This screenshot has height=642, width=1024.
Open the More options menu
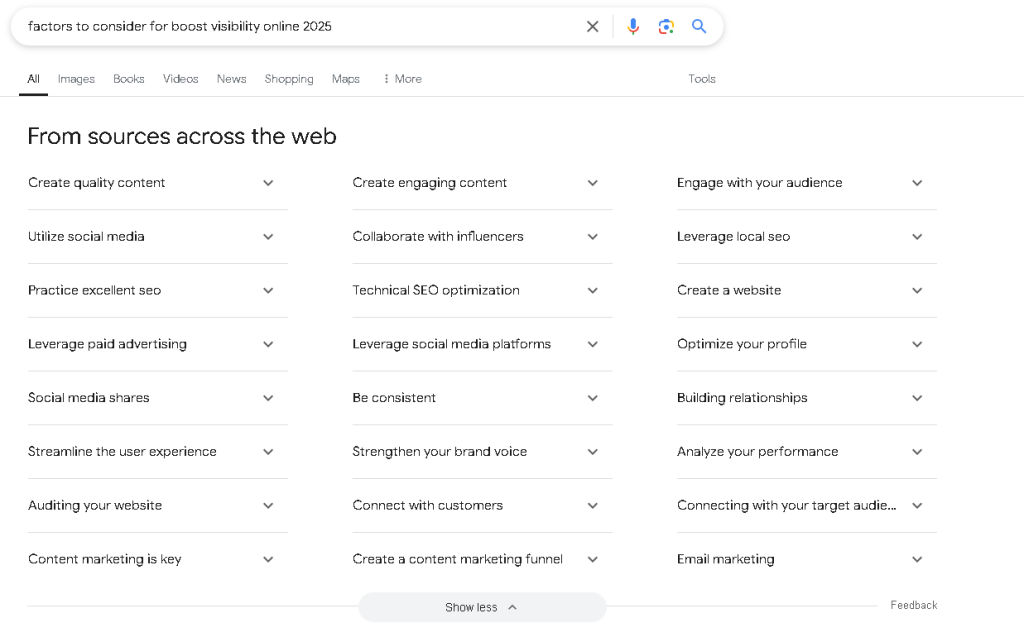(x=402, y=79)
